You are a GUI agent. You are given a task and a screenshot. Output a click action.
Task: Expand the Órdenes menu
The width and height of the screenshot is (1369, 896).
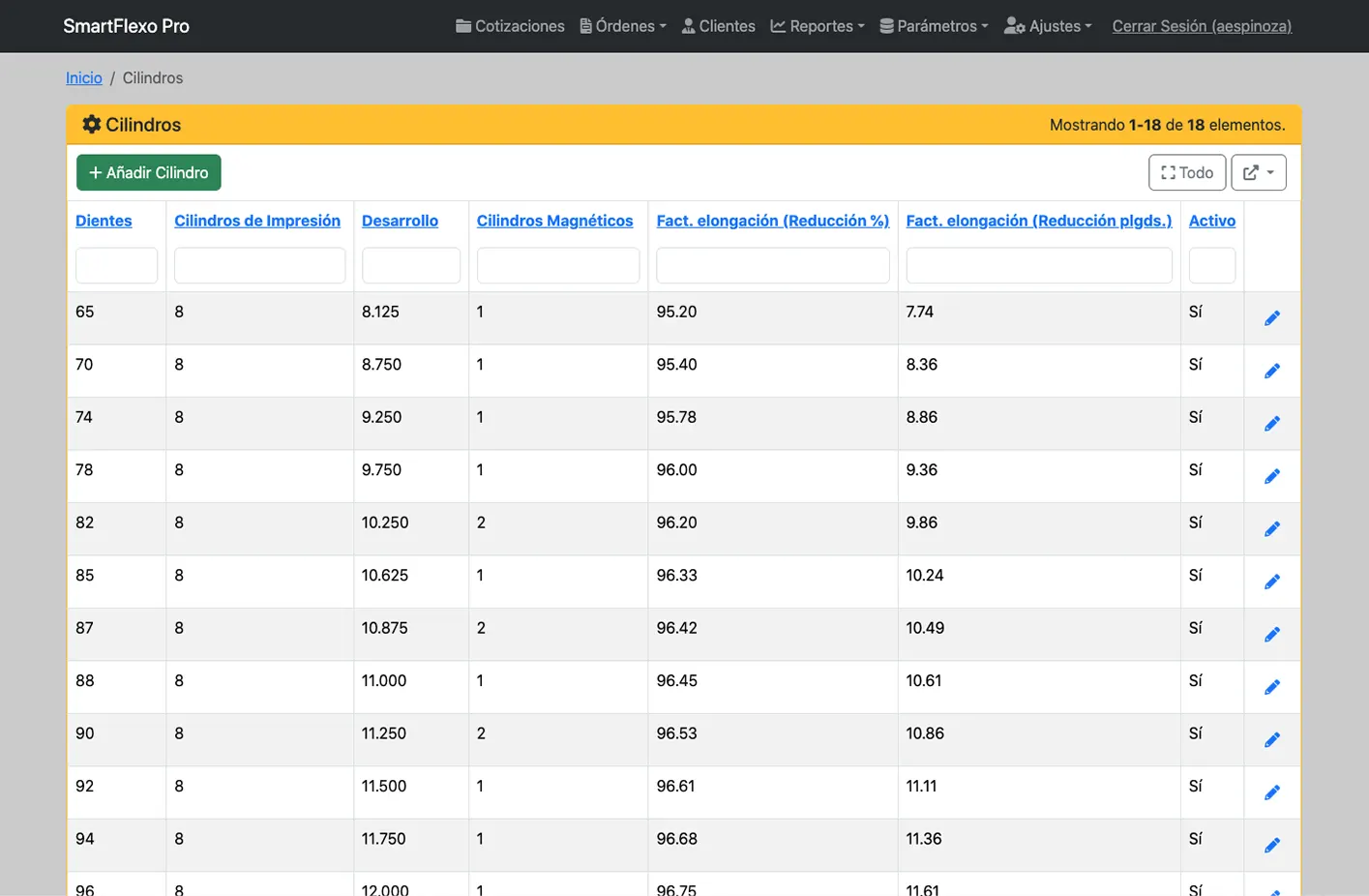pyautogui.click(x=623, y=26)
